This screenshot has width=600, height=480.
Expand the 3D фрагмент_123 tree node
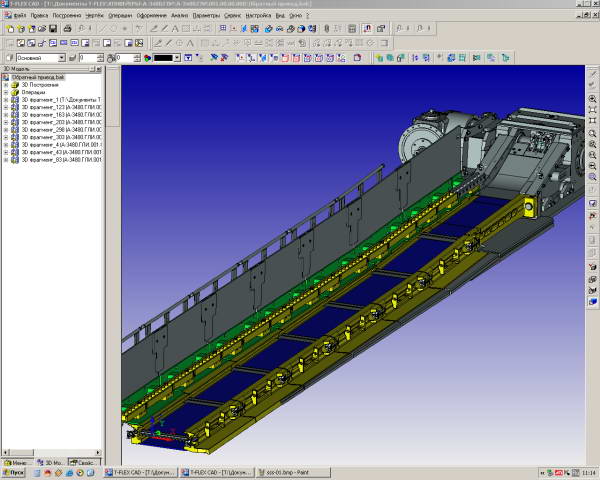(6, 108)
